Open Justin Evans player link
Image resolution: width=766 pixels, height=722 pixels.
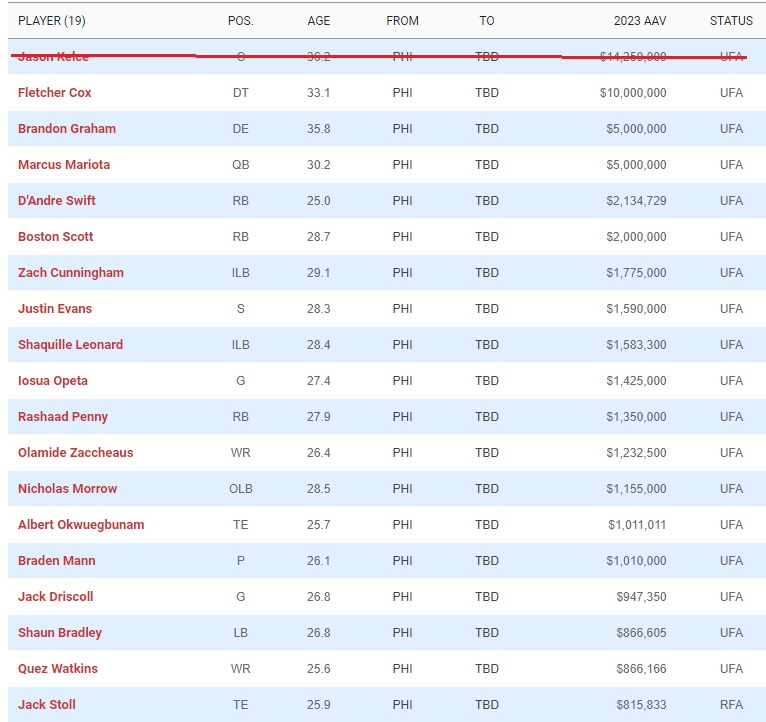coord(55,309)
